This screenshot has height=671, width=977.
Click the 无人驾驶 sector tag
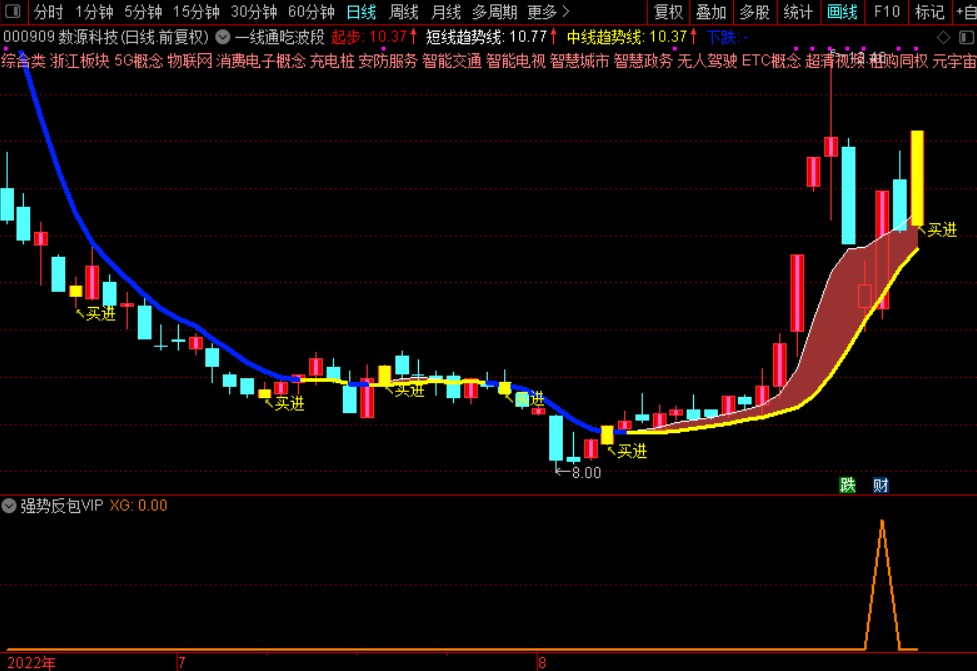(x=707, y=61)
